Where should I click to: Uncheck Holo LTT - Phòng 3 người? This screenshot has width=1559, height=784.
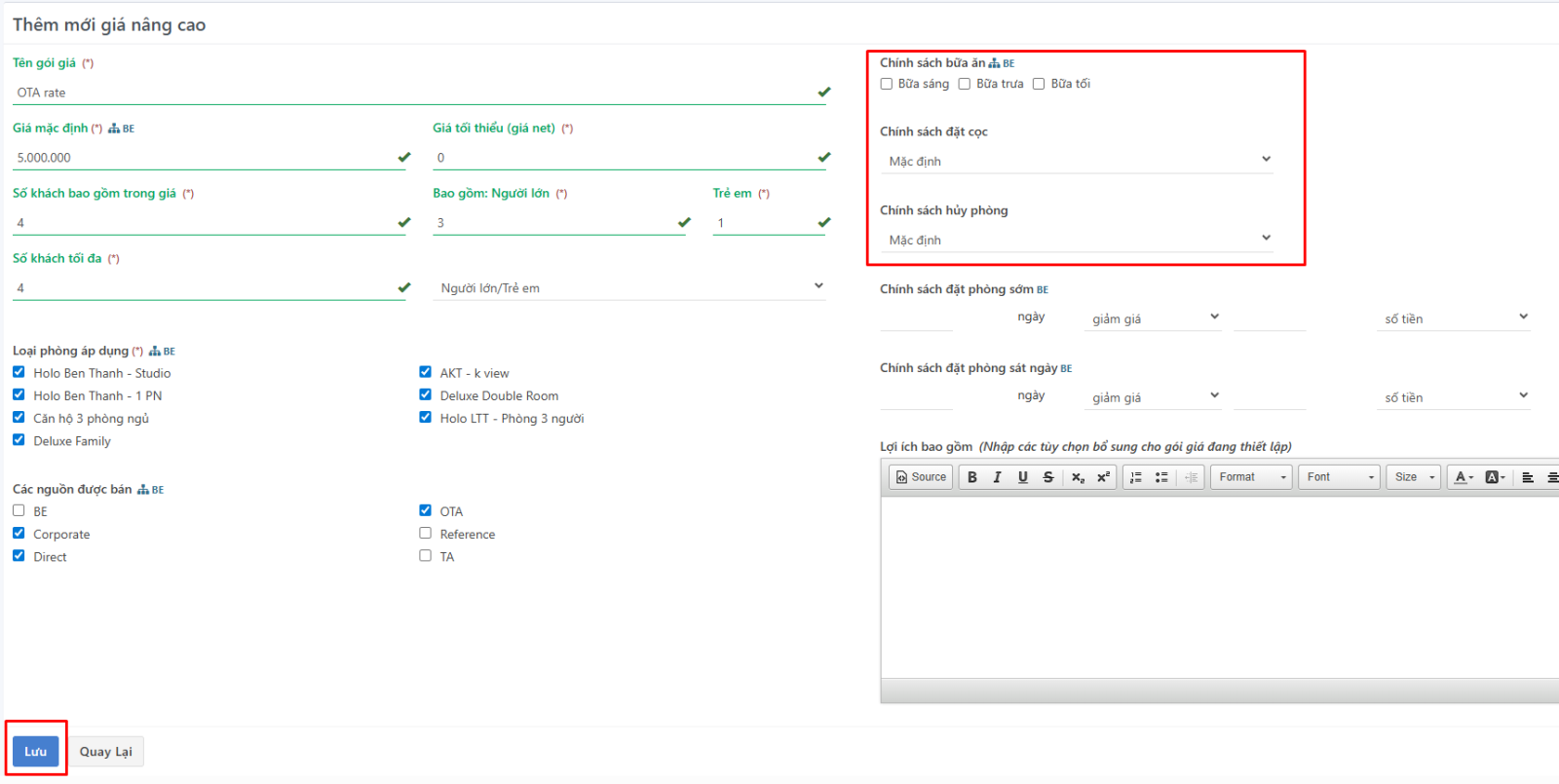click(425, 417)
